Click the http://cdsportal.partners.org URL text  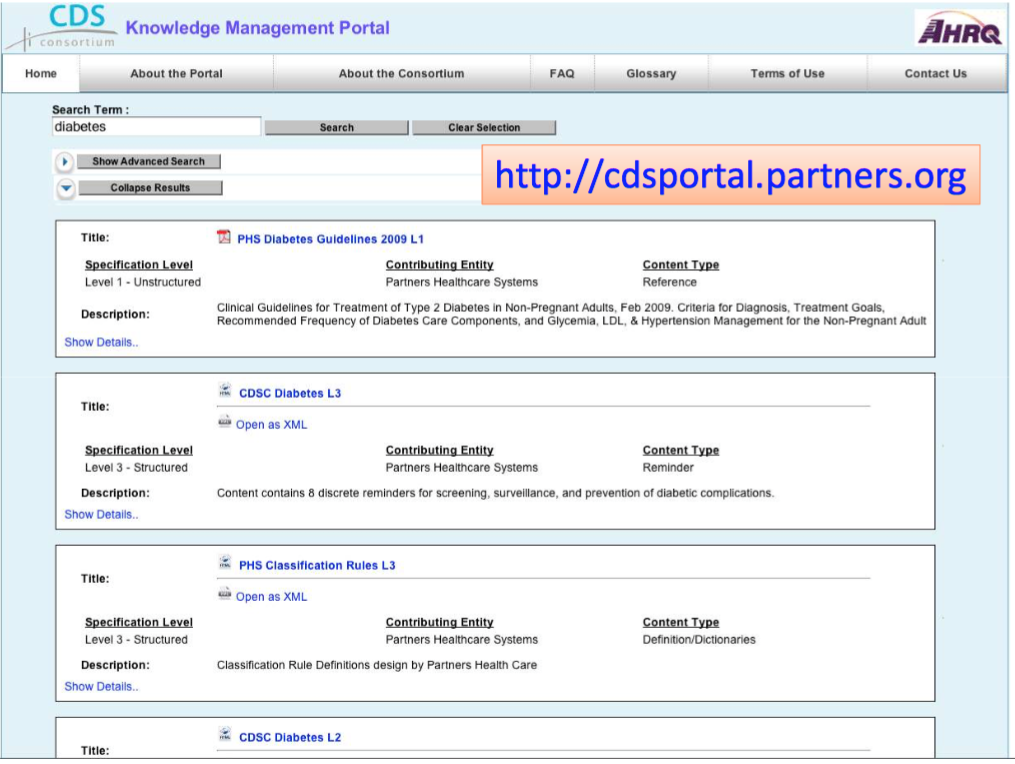pos(730,175)
